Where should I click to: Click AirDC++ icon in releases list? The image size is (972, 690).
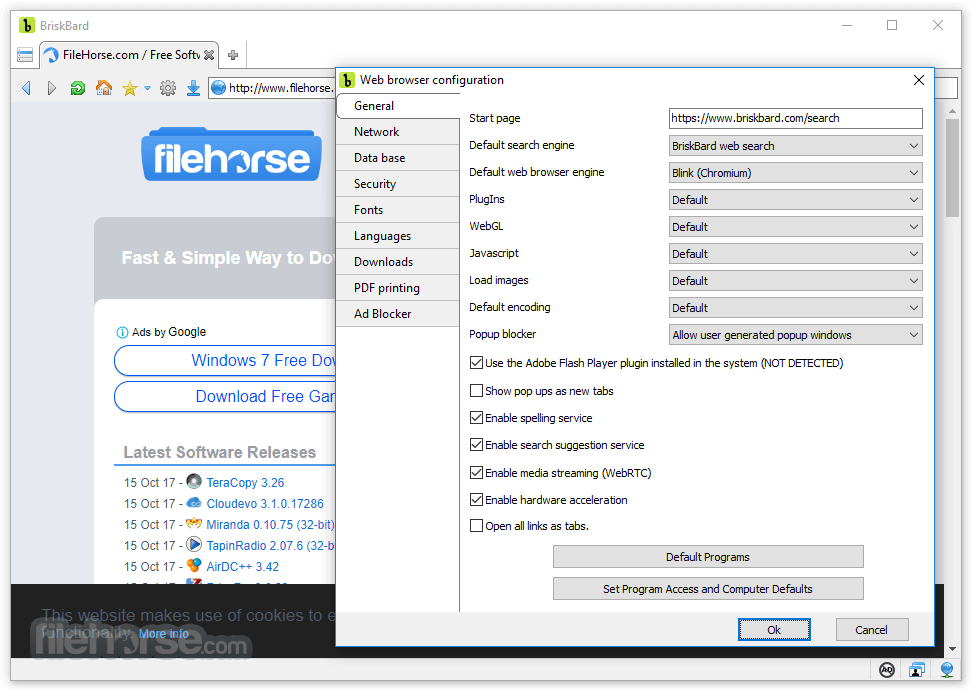(x=194, y=565)
